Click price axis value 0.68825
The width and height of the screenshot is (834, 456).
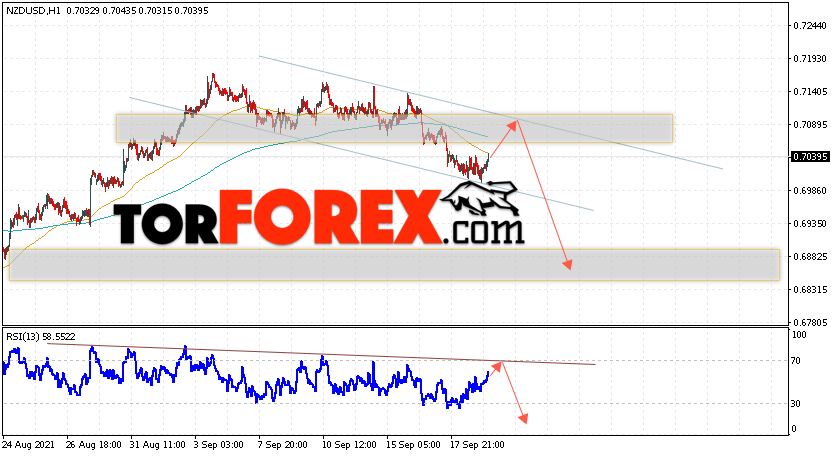click(x=810, y=256)
